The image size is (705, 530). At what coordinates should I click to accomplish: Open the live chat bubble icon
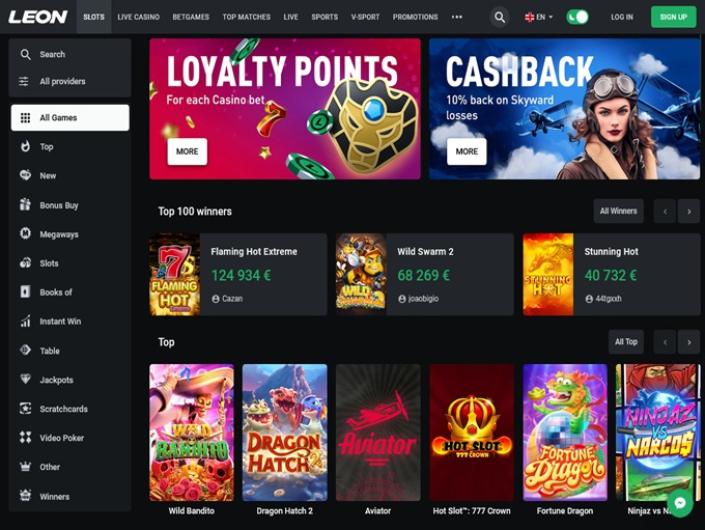(680, 503)
